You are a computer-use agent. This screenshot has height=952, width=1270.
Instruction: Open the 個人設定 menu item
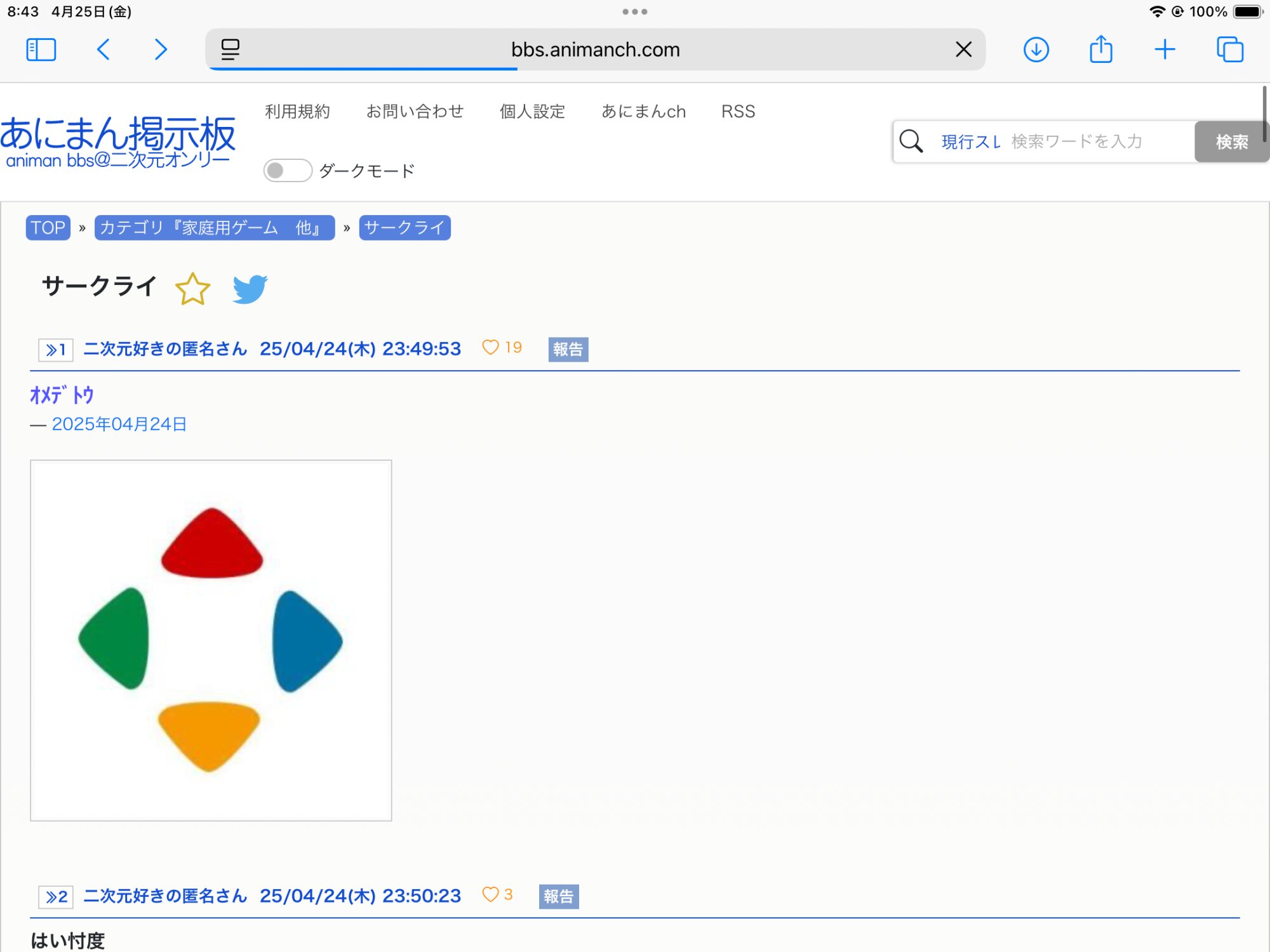pos(532,112)
